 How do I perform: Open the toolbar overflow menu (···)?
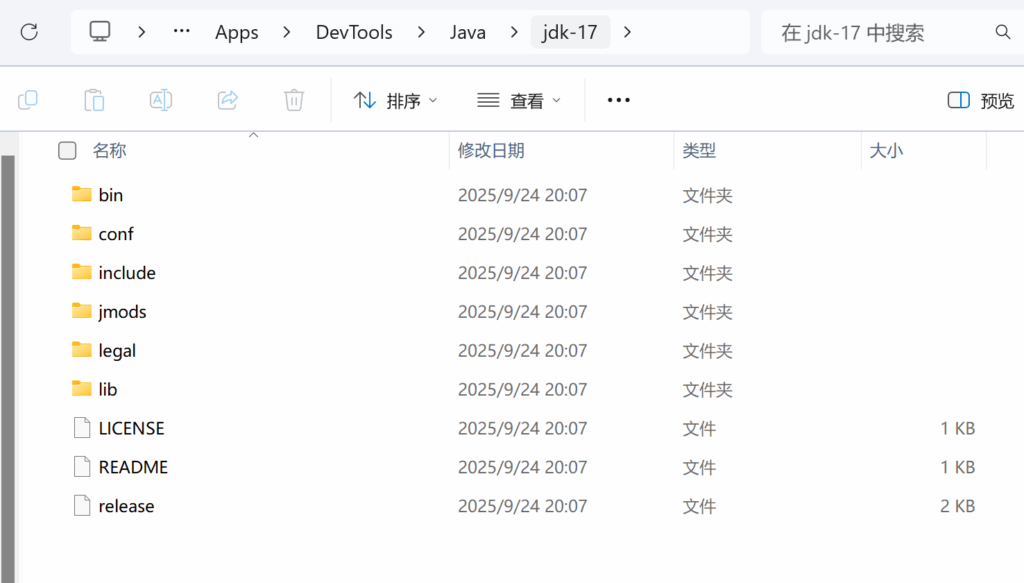617,99
